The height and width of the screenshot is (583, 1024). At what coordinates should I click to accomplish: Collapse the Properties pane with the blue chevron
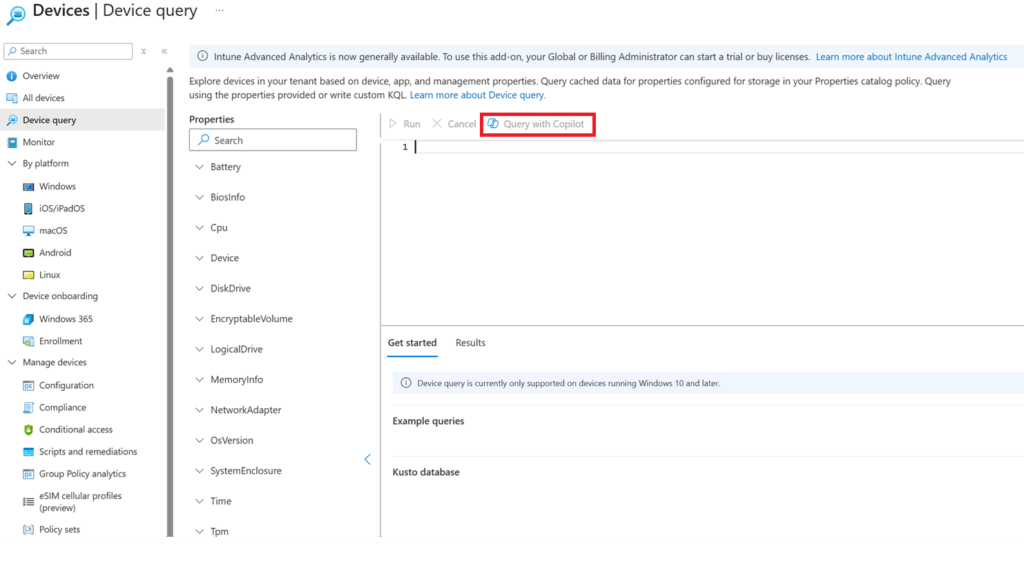pos(368,460)
